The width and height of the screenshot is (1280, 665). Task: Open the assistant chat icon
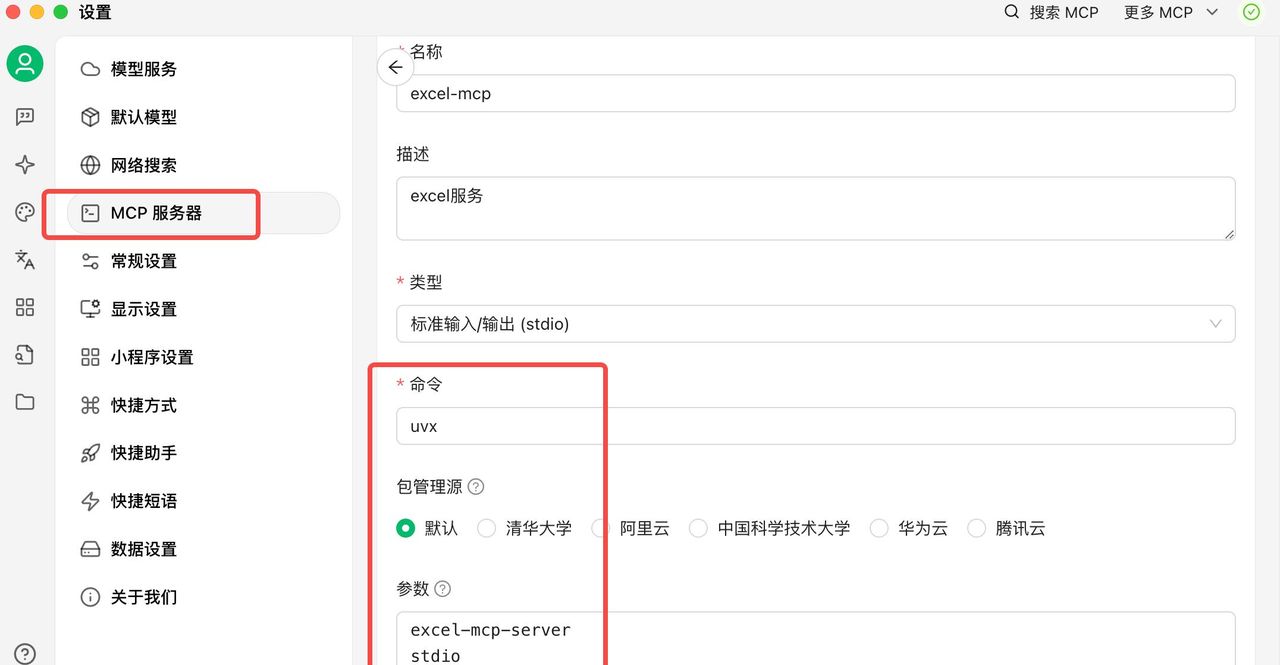point(25,117)
